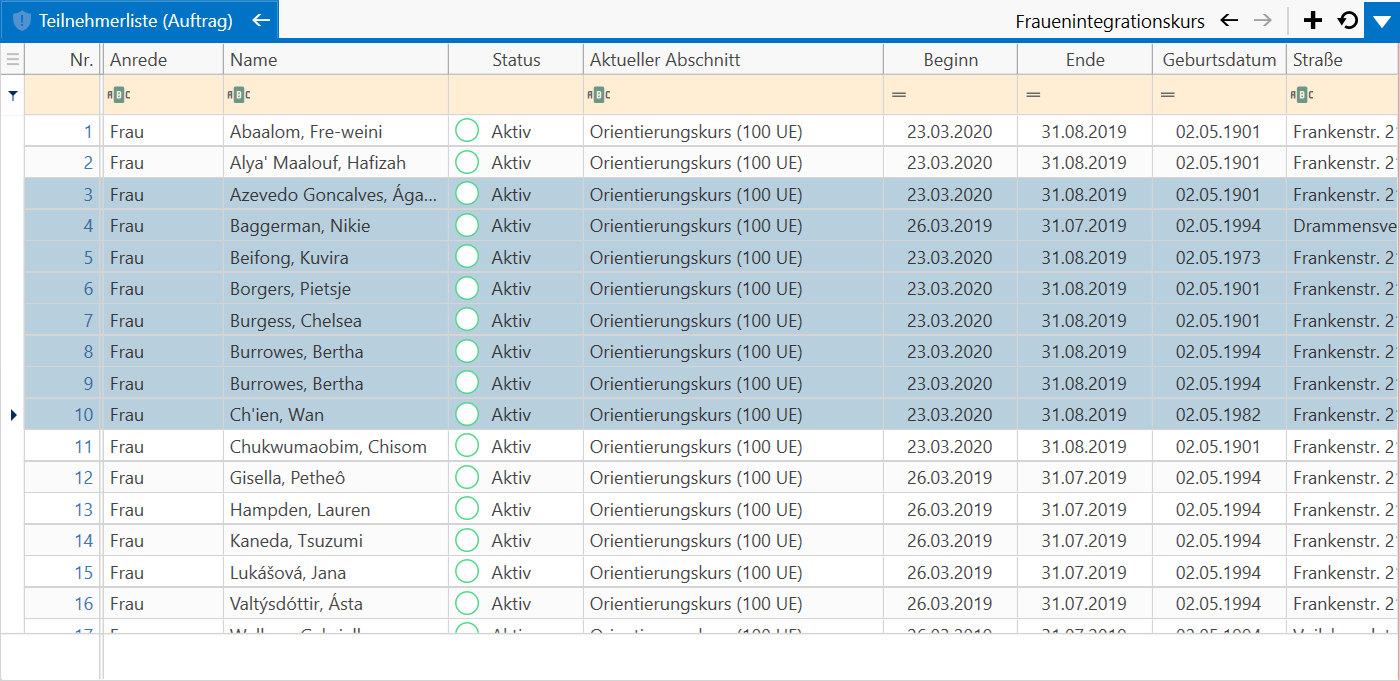Click the refresh icon in top toolbar

pyautogui.click(x=1348, y=20)
